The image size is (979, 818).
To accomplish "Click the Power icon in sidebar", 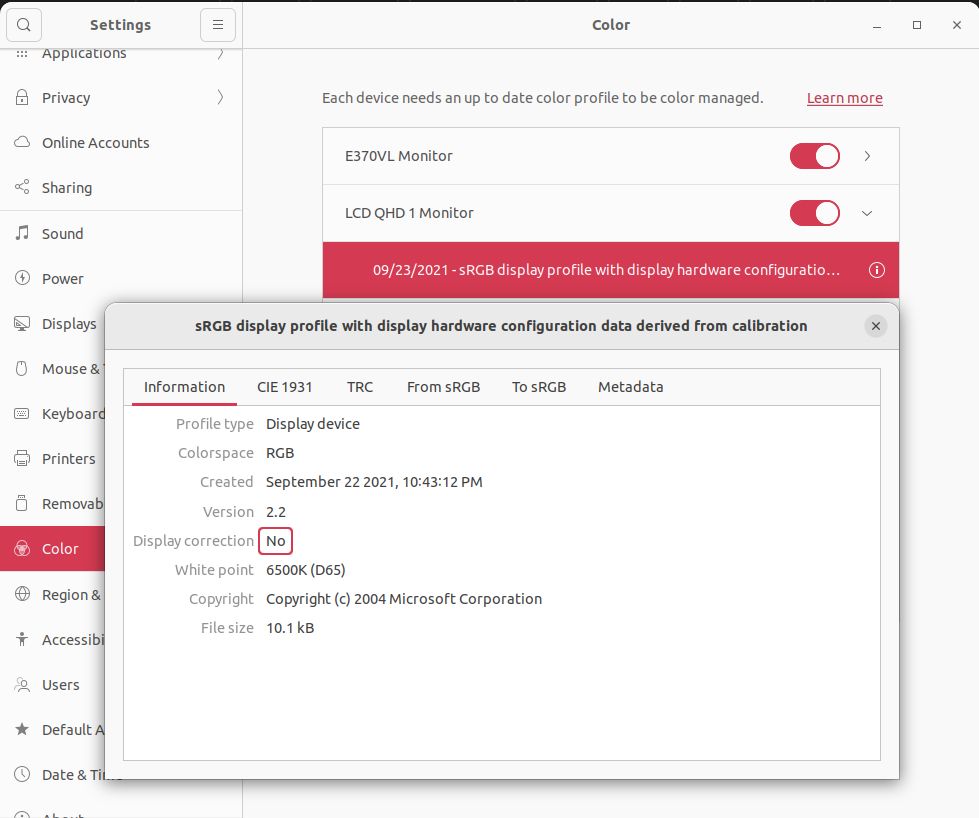I will (22, 278).
